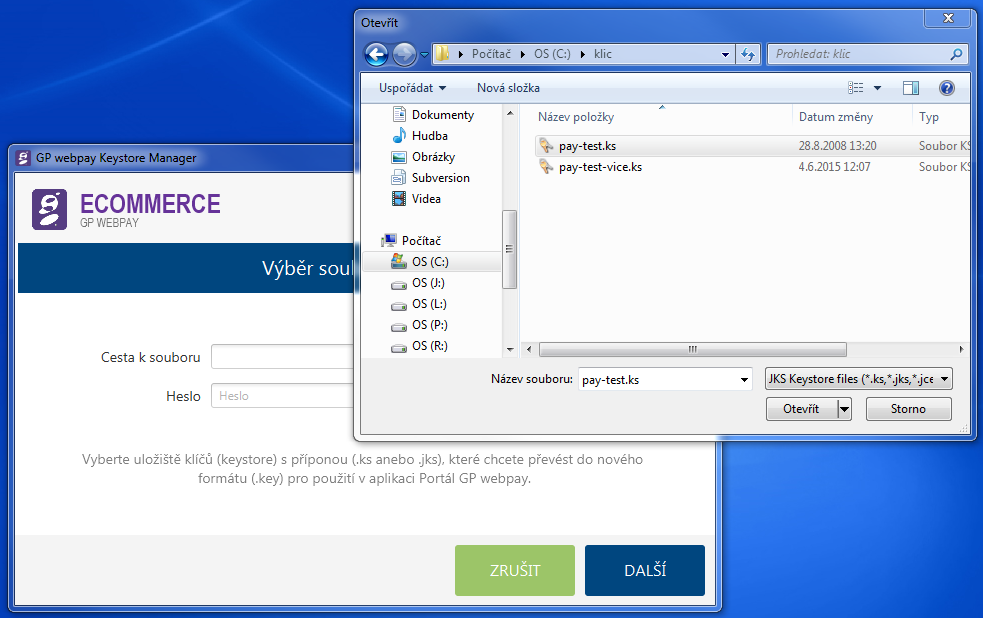Select the klic breadcrumb segment
The image size is (983, 618).
click(602, 54)
